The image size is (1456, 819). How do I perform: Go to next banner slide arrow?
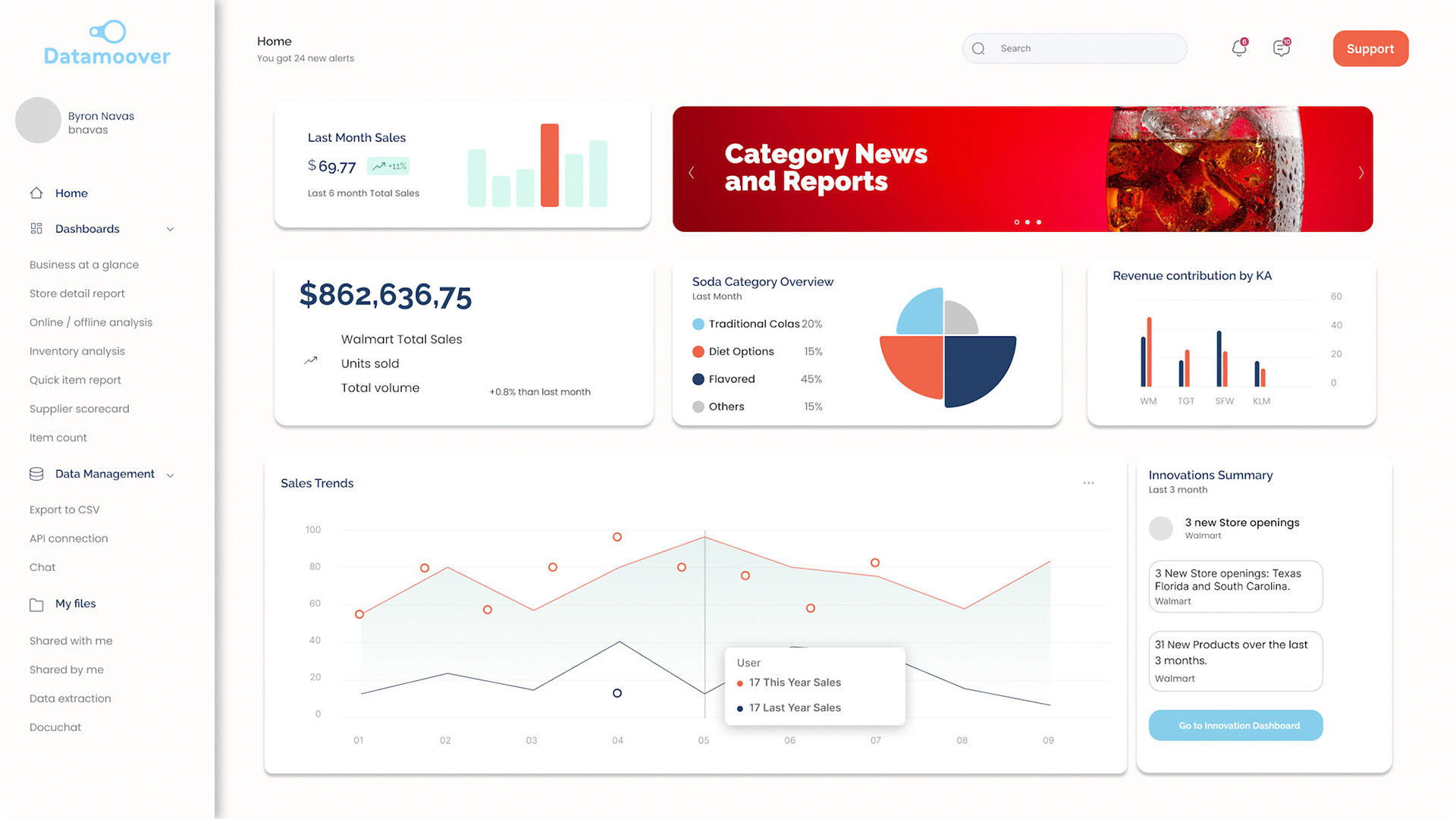point(1361,173)
